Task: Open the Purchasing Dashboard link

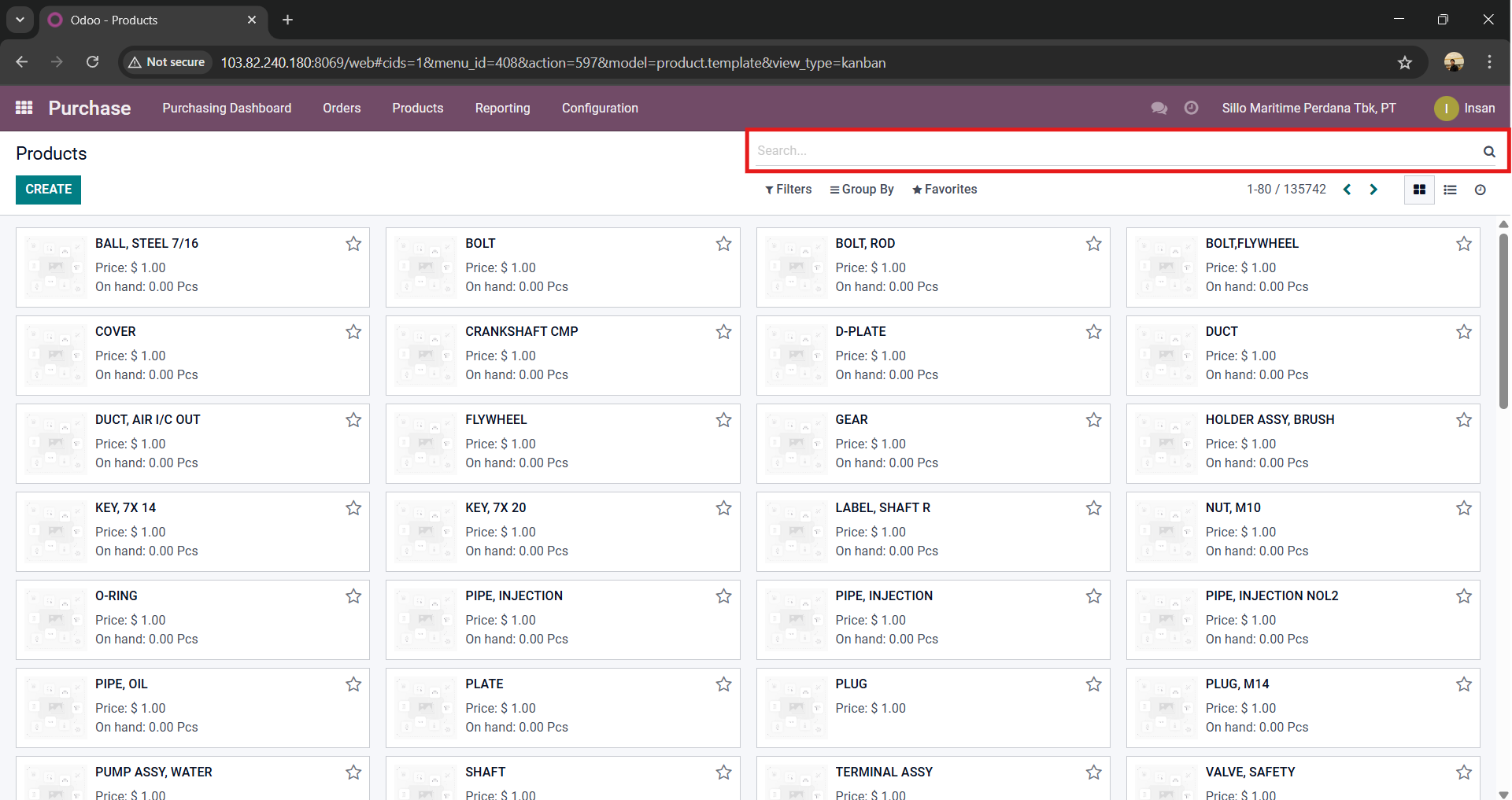Action: pos(227,108)
